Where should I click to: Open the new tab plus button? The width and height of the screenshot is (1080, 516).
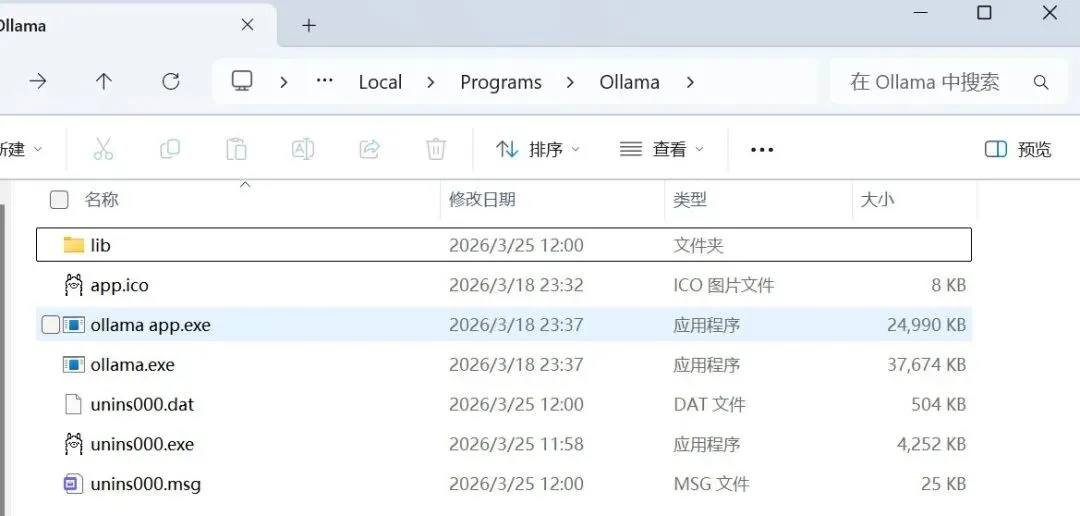tap(309, 25)
